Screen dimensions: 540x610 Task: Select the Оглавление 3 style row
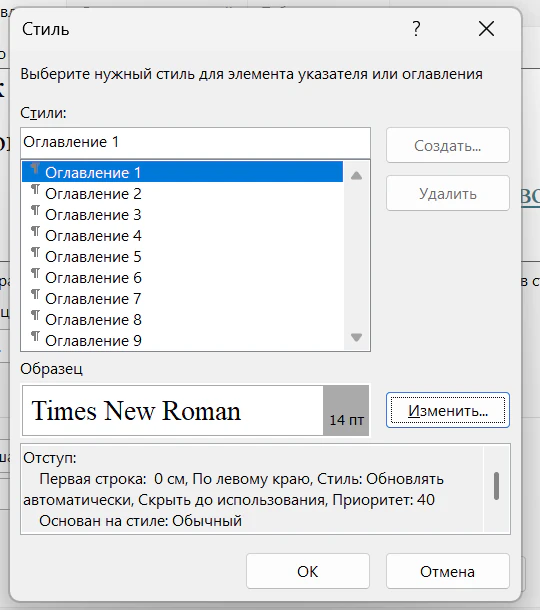(x=182, y=214)
